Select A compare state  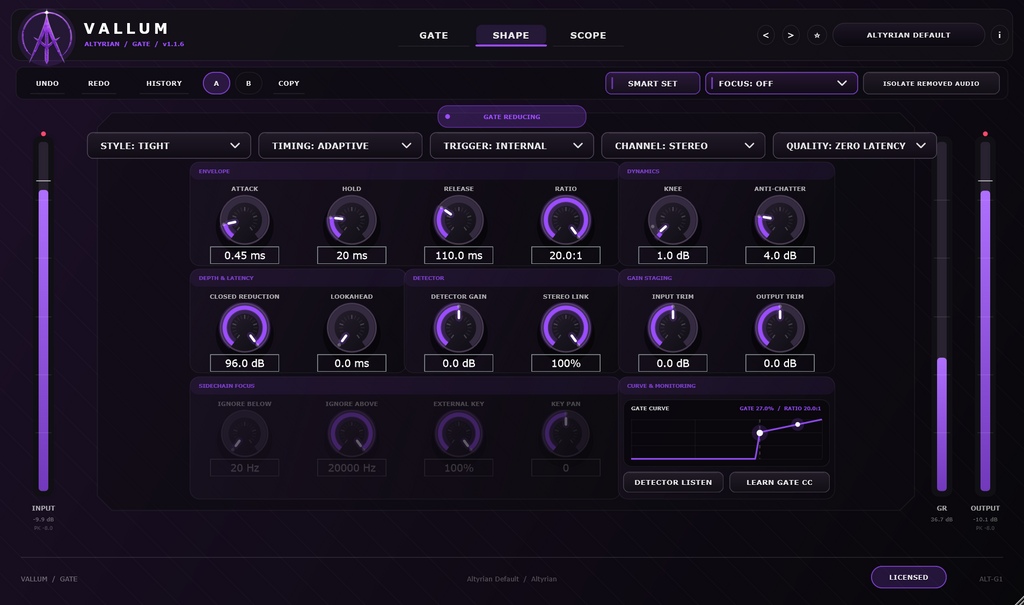click(216, 84)
